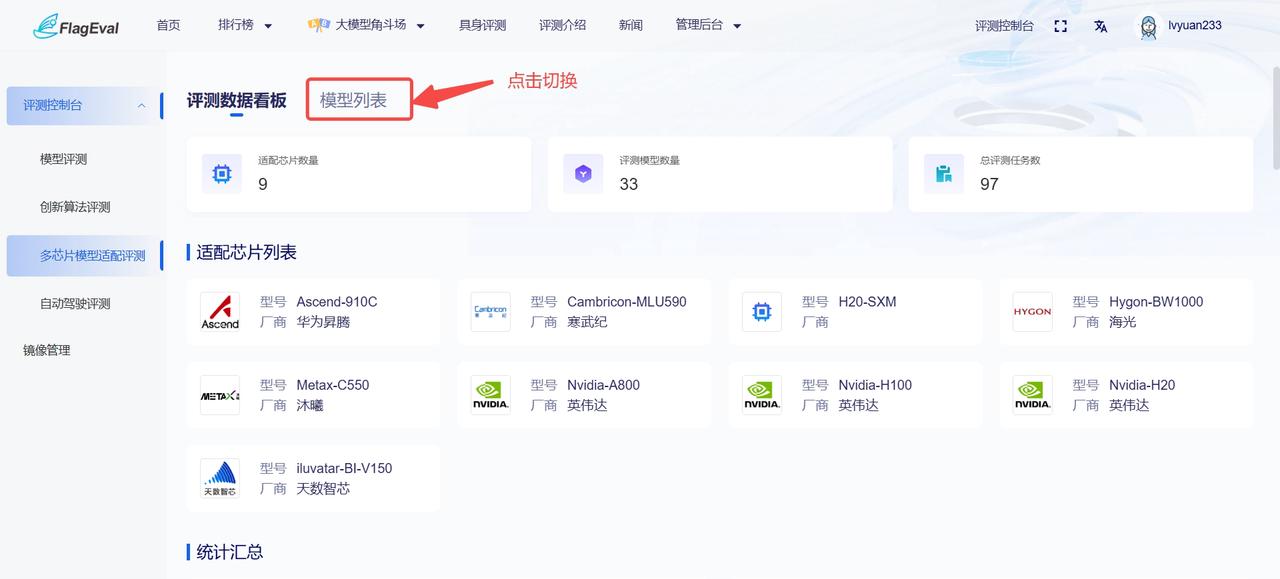The height and width of the screenshot is (579, 1280).
Task: Click the 大模型角斗场 flag icon
Action: [x=319, y=25]
